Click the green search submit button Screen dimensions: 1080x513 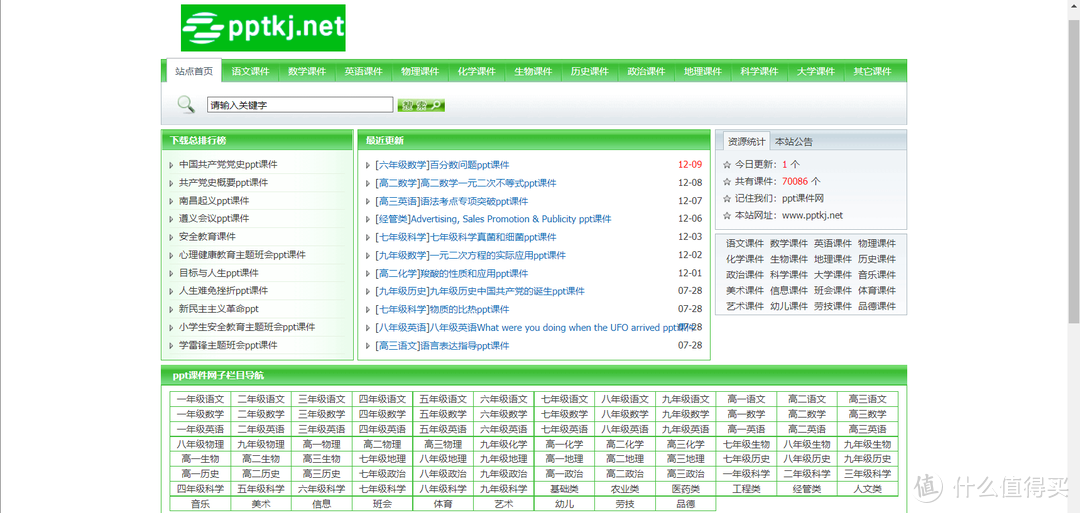tap(421, 105)
